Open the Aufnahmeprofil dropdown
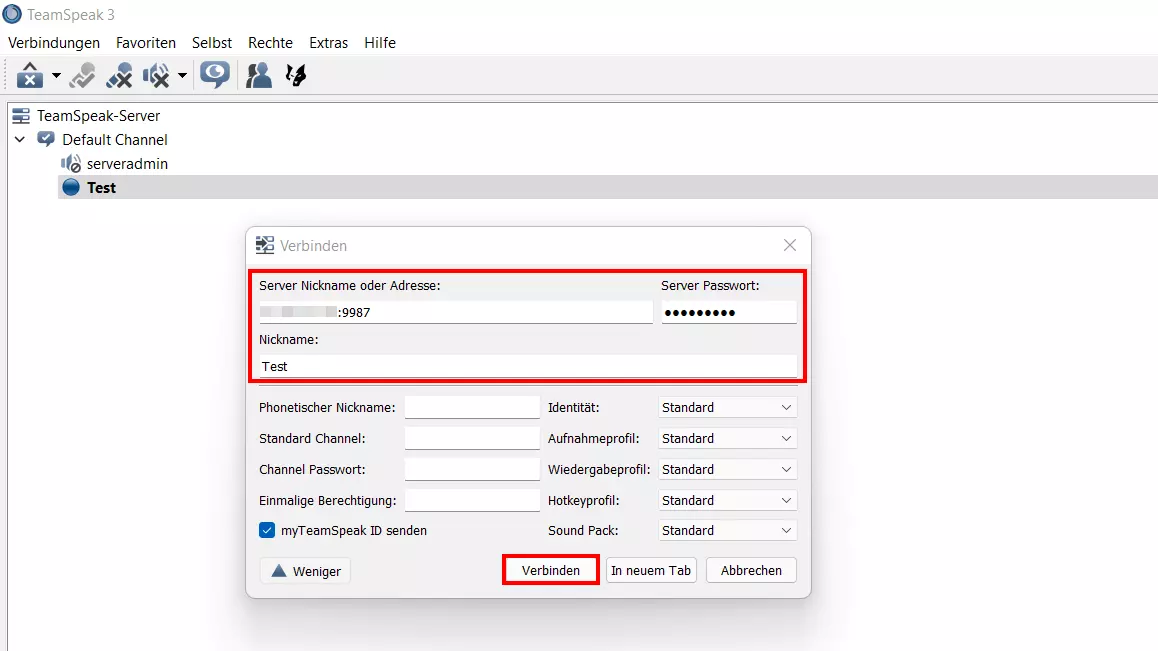 [727, 438]
